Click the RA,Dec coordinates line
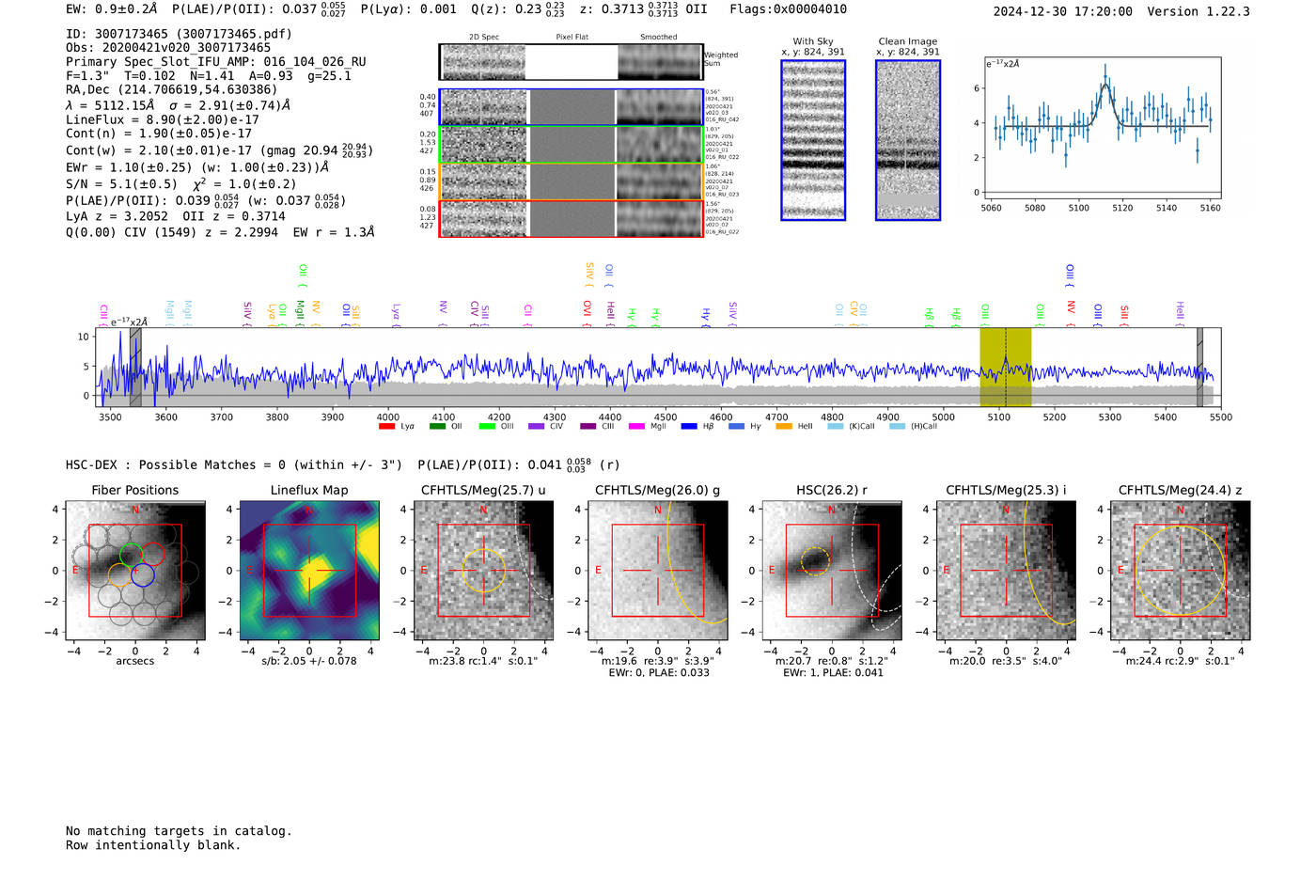This screenshot has width=1316, height=896. coord(172,90)
